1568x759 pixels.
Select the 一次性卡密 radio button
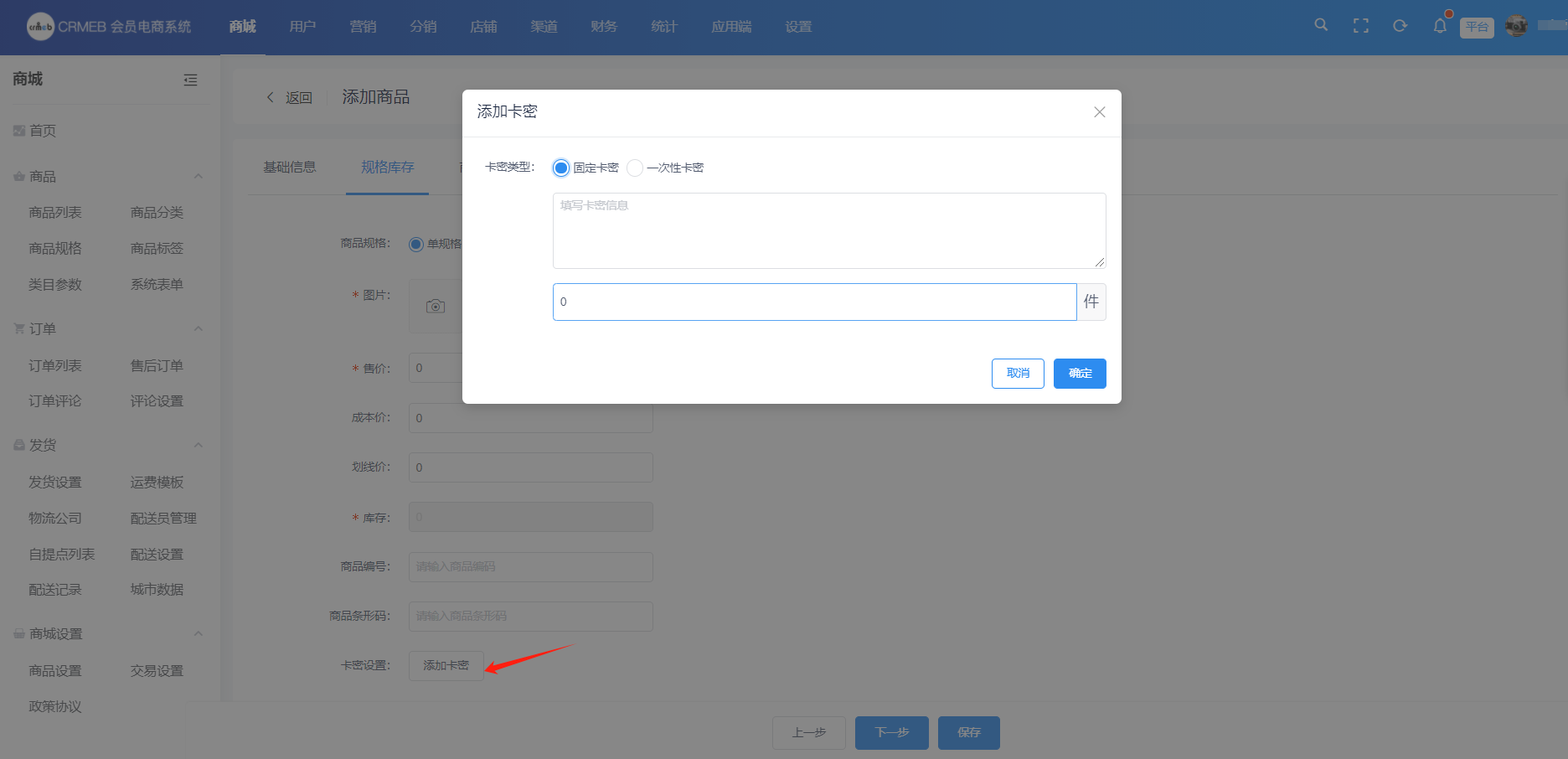click(x=635, y=168)
